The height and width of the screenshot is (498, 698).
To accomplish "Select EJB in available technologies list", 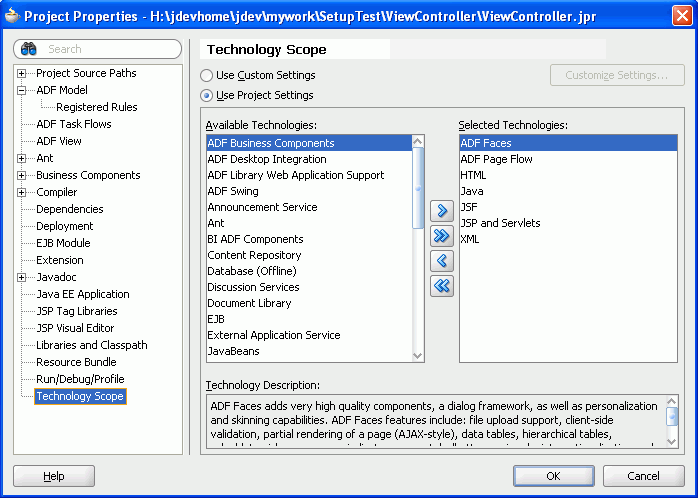I will tap(309, 320).
